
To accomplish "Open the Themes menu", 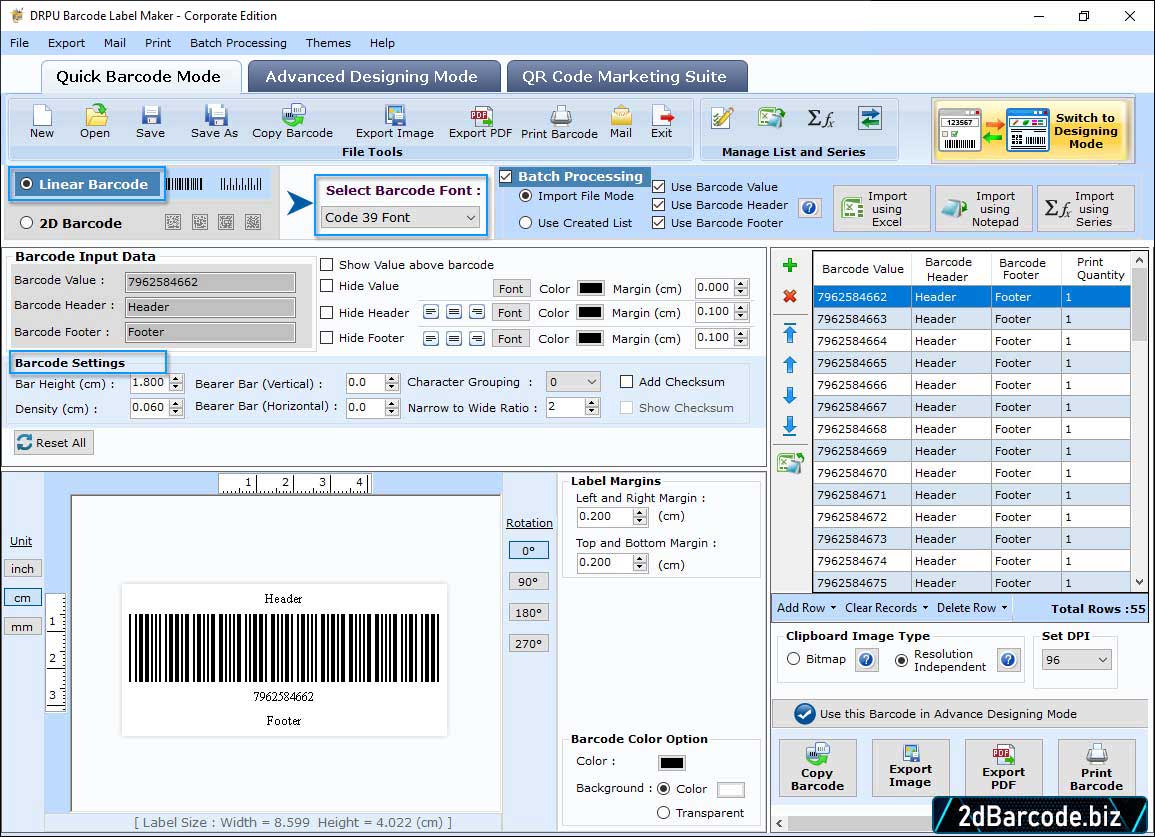I will click(328, 43).
